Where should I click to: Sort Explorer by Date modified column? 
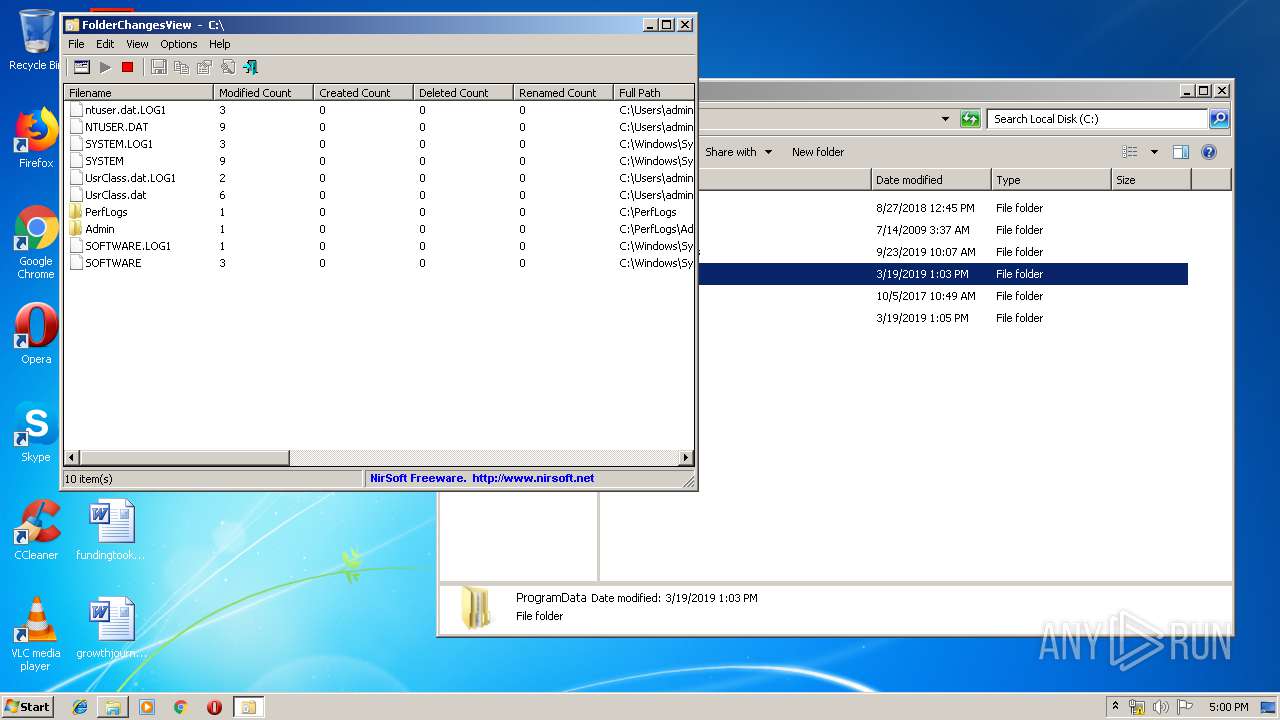[931, 180]
